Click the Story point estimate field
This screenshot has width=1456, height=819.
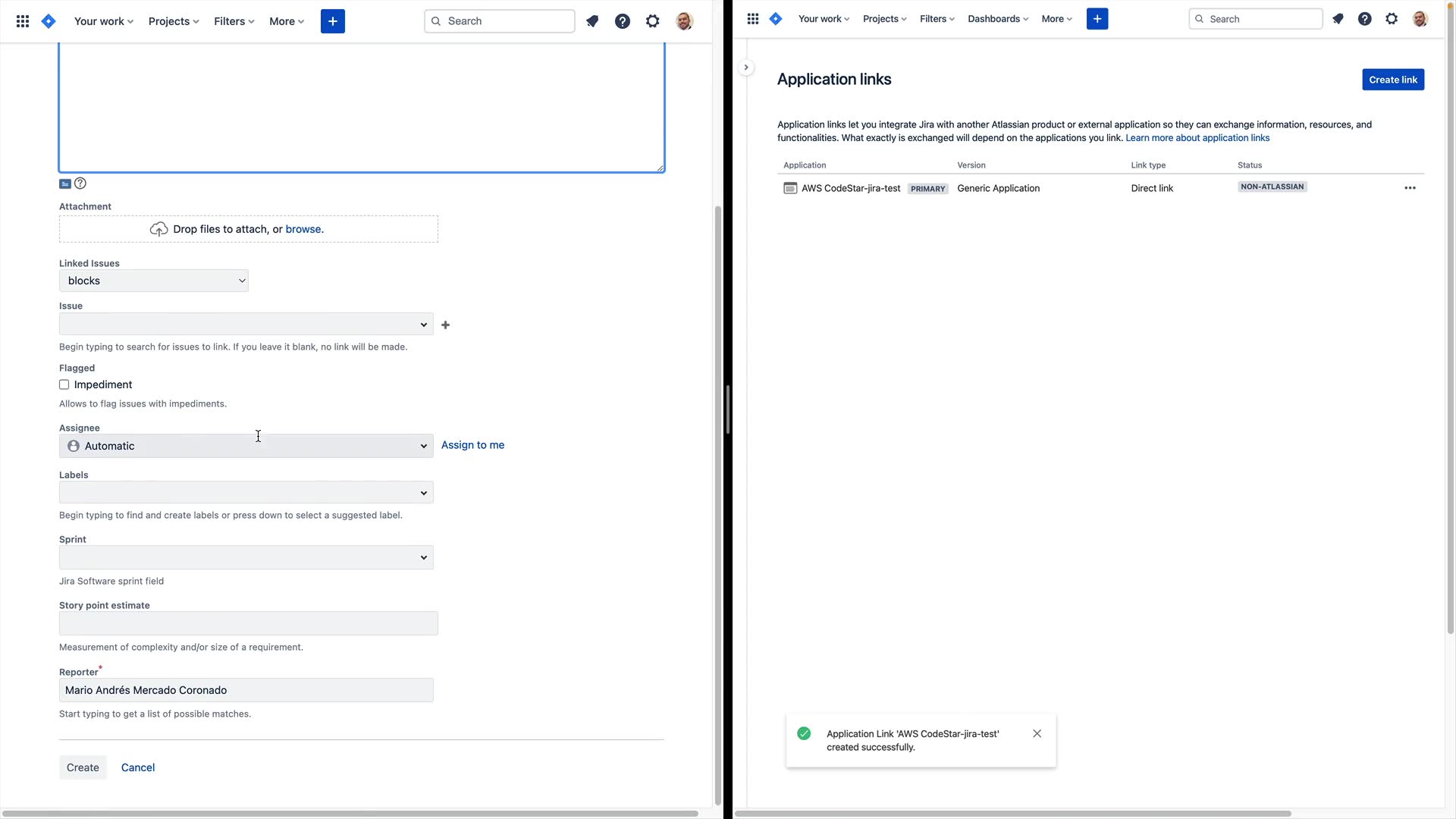[248, 623]
